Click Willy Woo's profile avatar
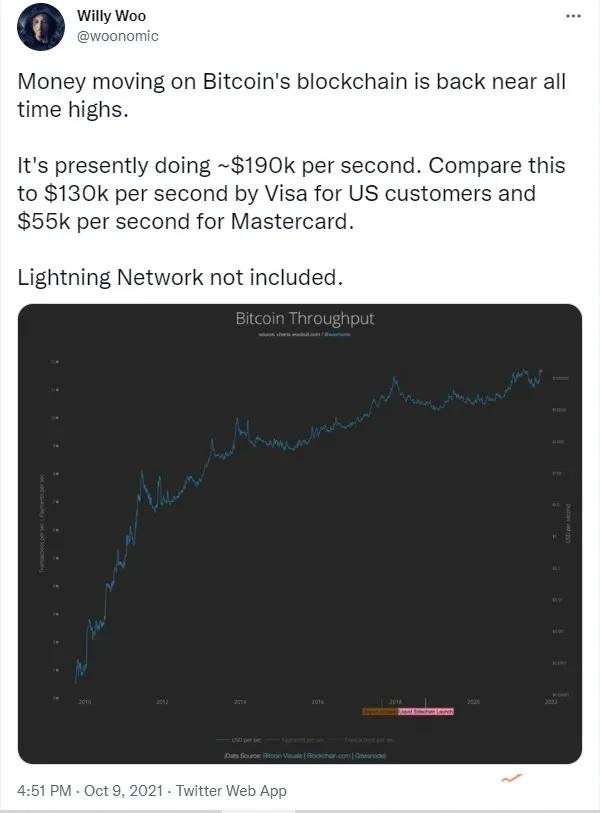Image resolution: width=600 pixels, height=813 pixels. [40, 28]
